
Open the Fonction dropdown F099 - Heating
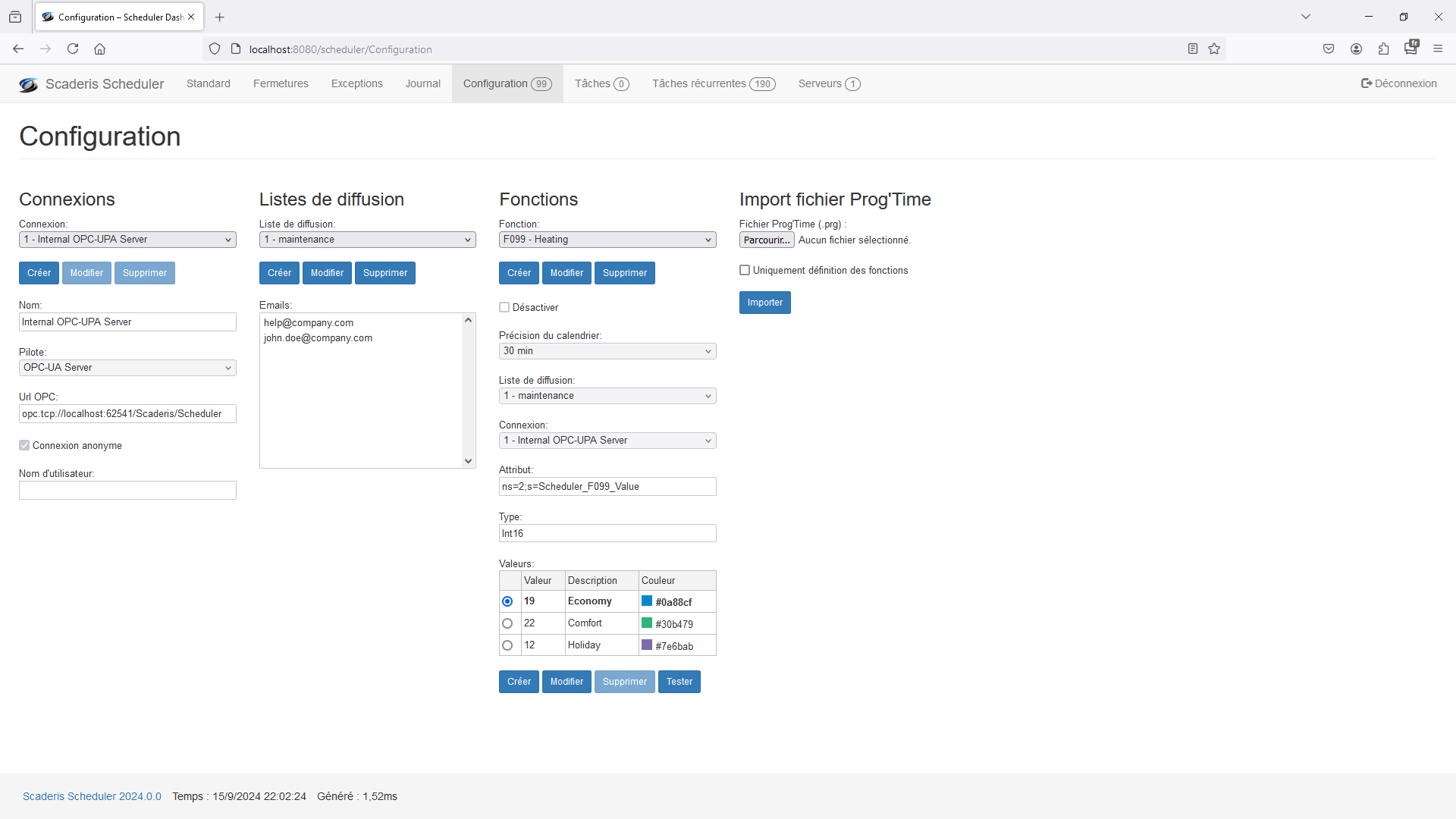[x=607, y=240]
